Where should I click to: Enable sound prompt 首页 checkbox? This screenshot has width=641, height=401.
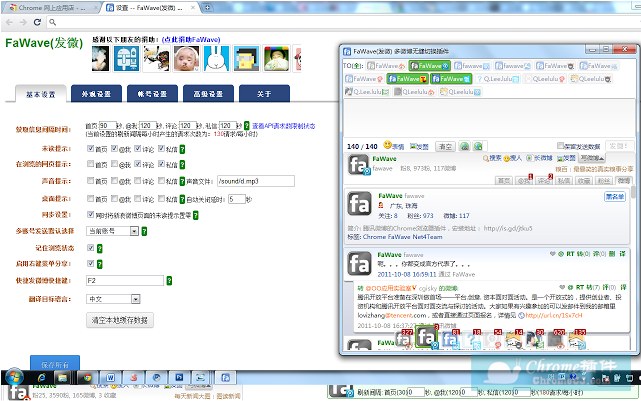90,180
